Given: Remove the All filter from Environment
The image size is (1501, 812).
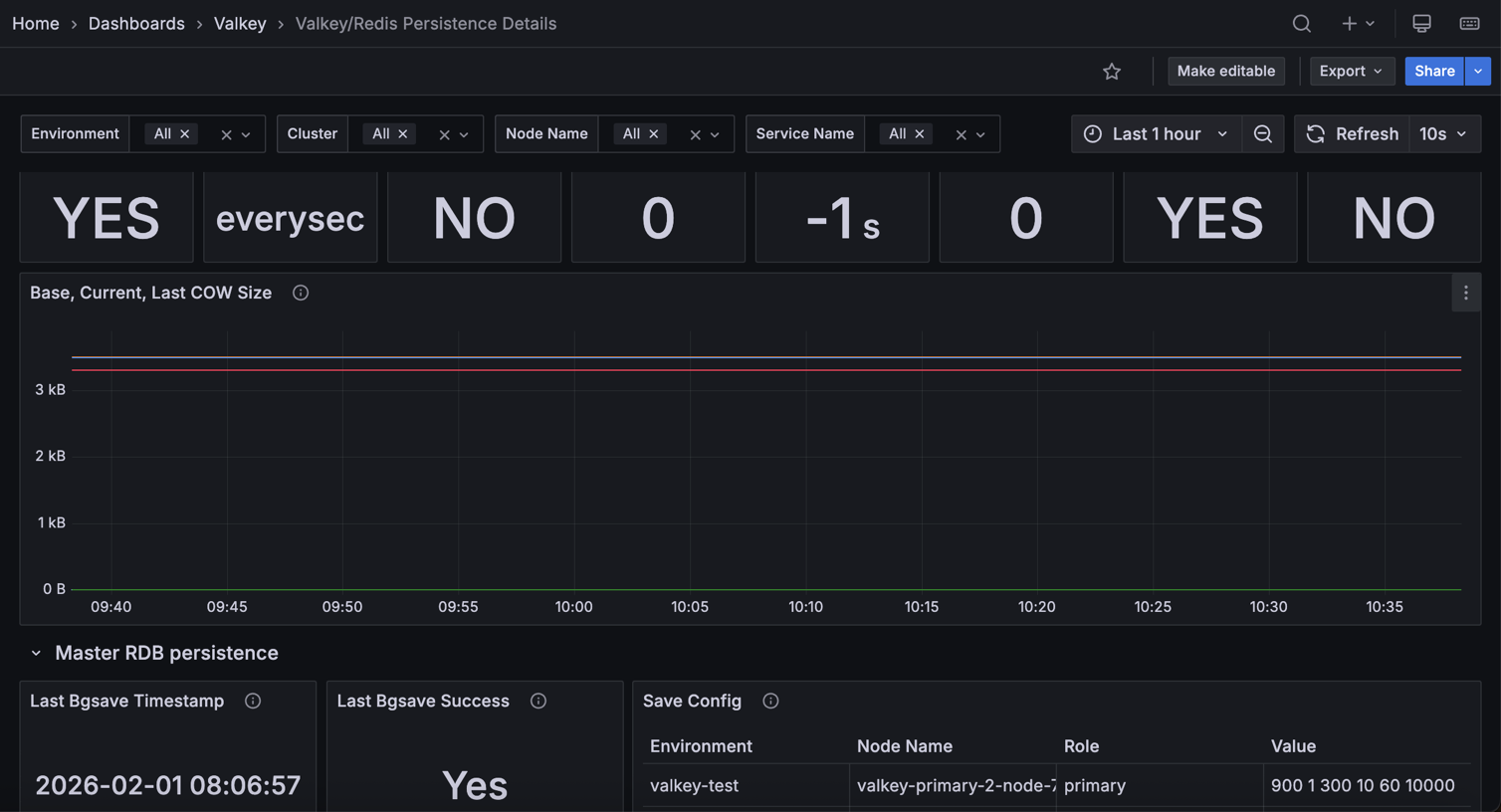Looking at the screenshot, I should [x=186, y=132].
